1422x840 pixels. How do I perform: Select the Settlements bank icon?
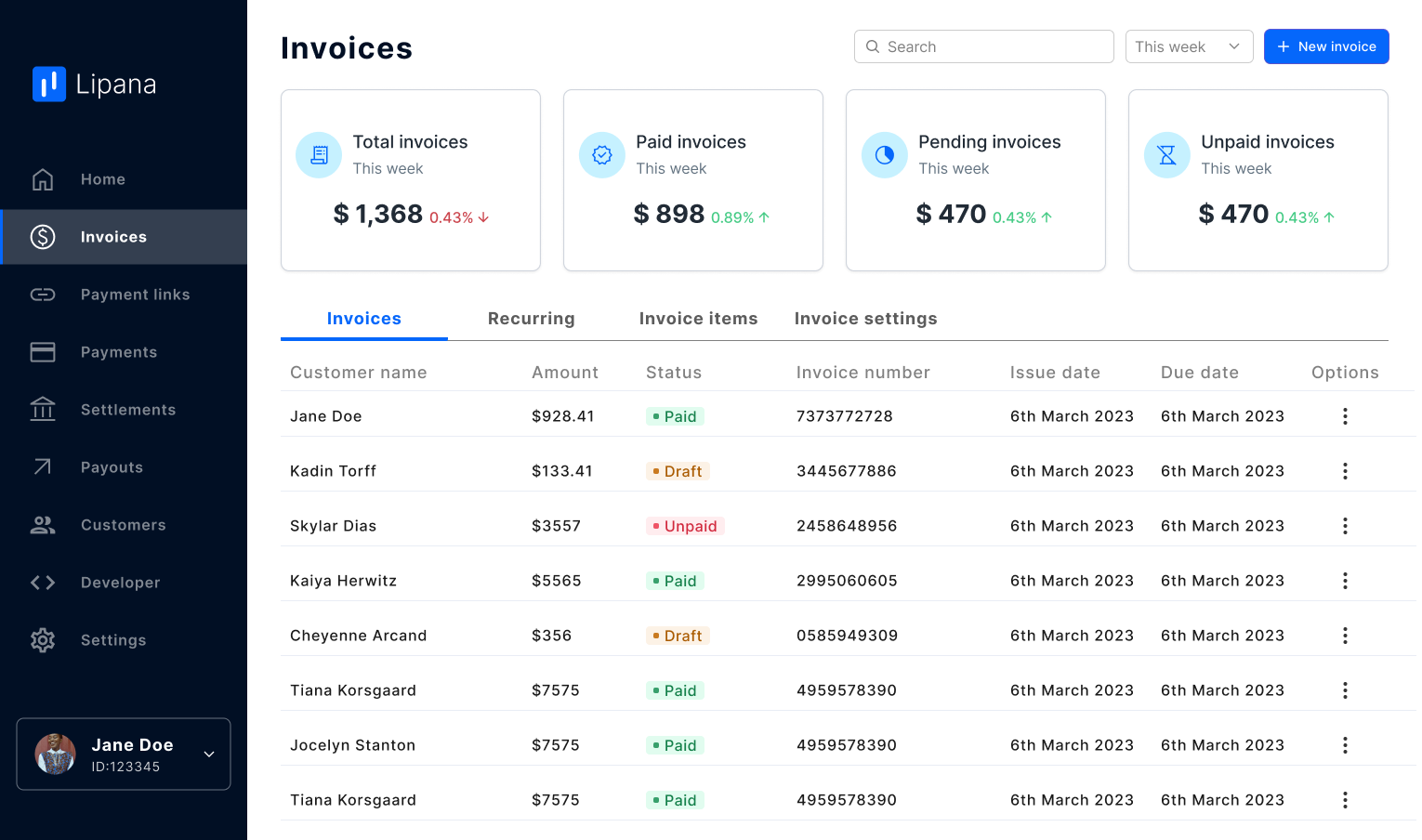point(43,410)
